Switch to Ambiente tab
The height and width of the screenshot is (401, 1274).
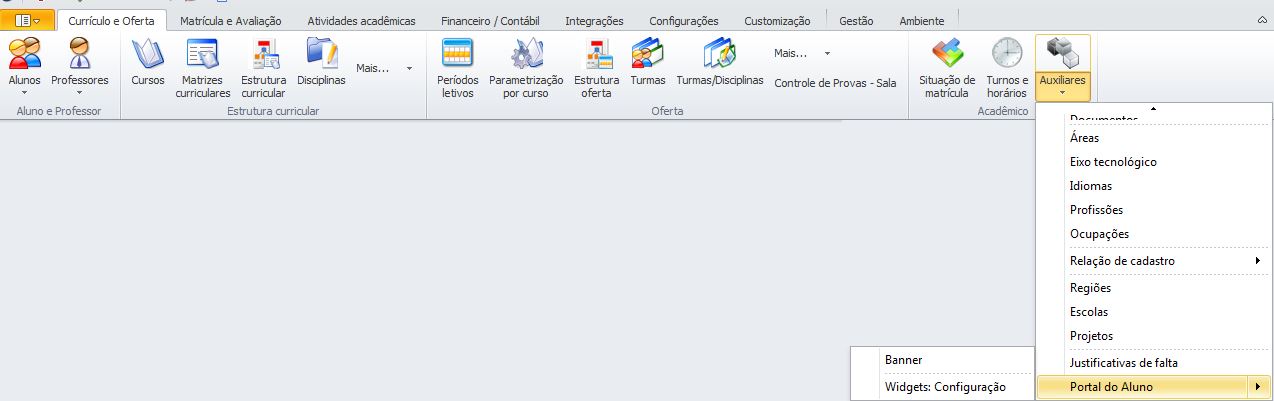[922, 20]
